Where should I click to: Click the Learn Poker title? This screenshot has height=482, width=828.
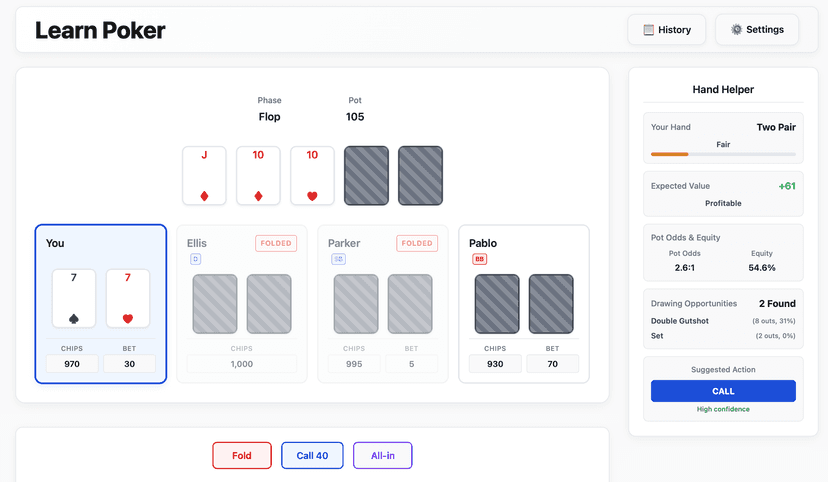pyautogui.click(x=100, y=31)
